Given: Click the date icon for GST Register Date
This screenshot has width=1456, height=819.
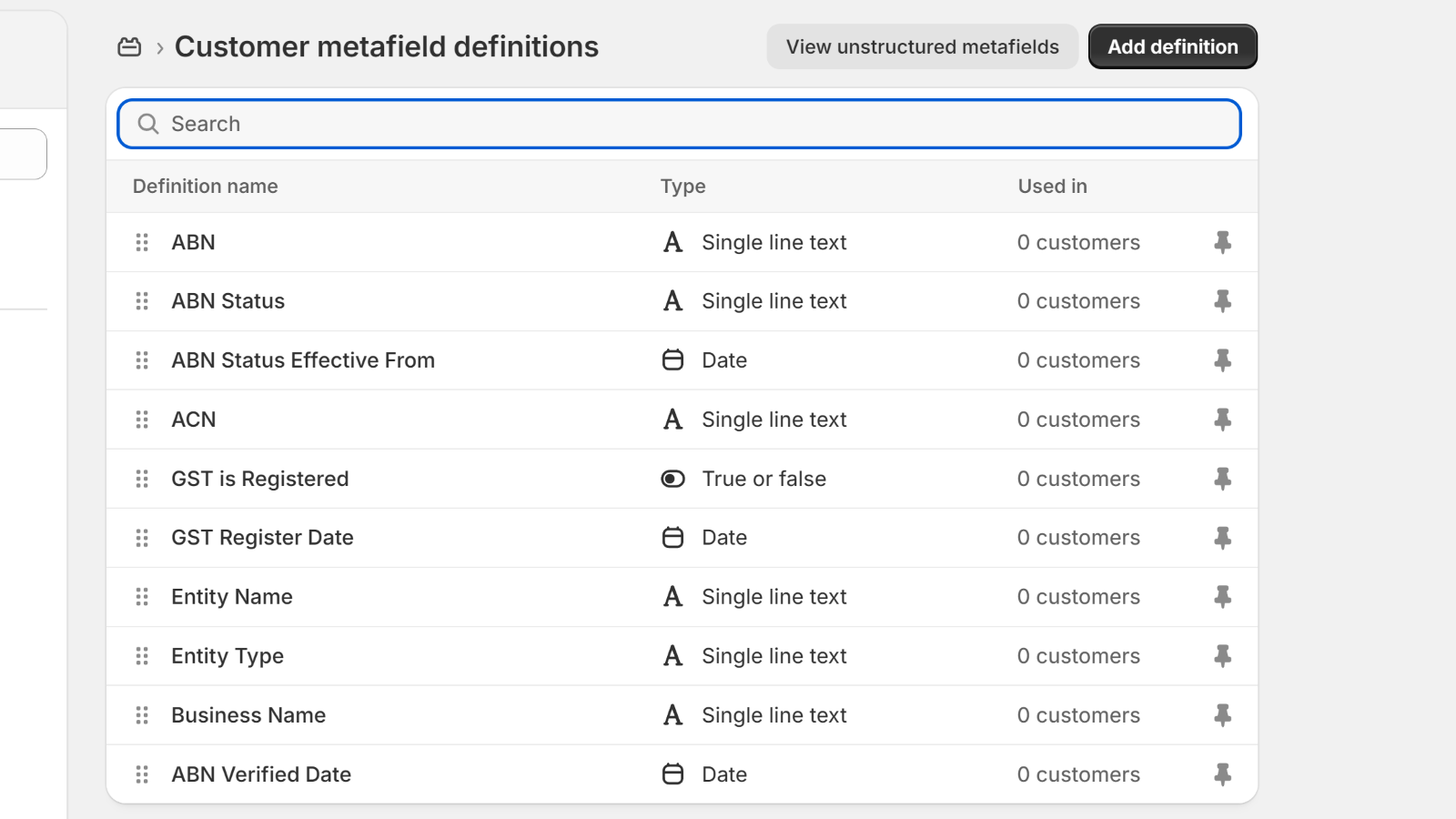Looking at the screenshot, I should tap(672, 538).
